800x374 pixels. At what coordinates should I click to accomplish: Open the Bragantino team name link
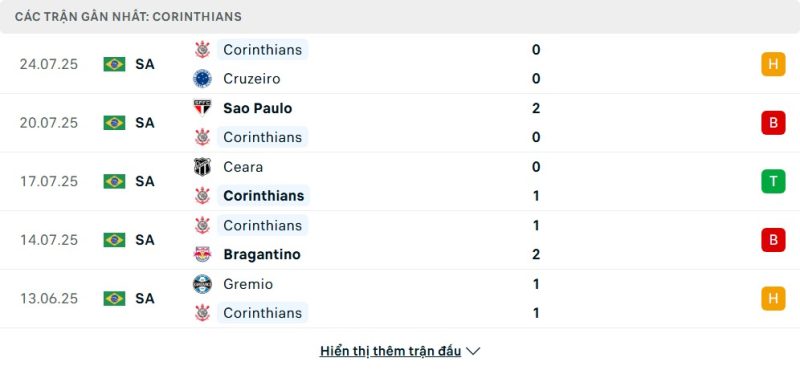click(262, 254)
